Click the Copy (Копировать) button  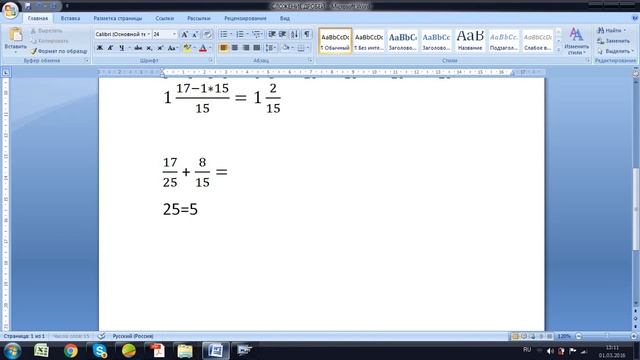pos(49,41)
